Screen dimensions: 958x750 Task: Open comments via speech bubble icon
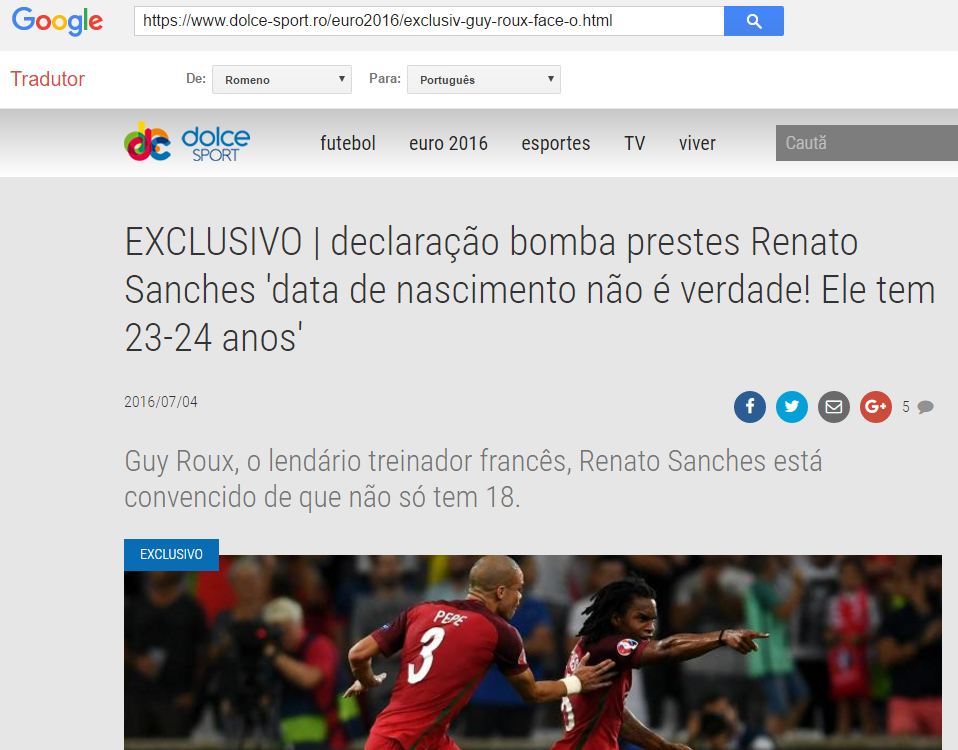pyautogui.click(x=925, y=407)
